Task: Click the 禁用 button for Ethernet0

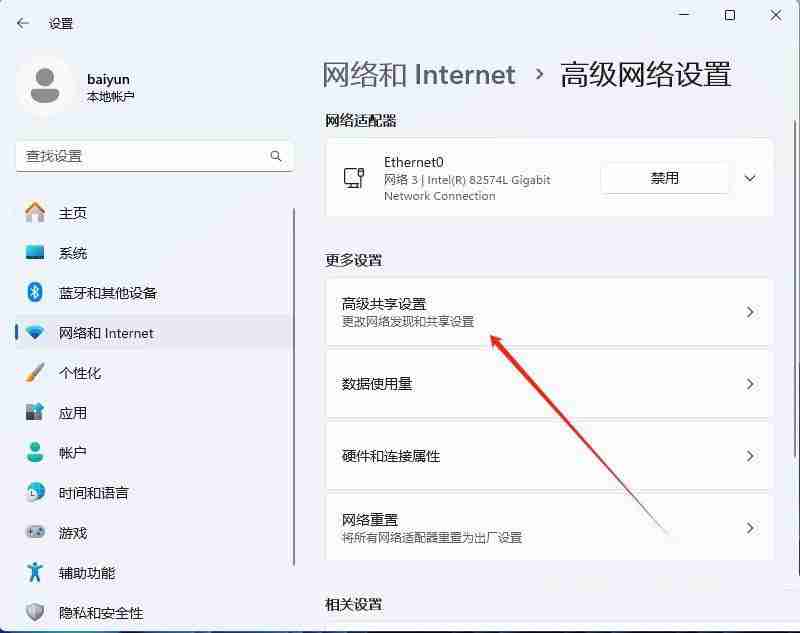Action: coord(664,177)
